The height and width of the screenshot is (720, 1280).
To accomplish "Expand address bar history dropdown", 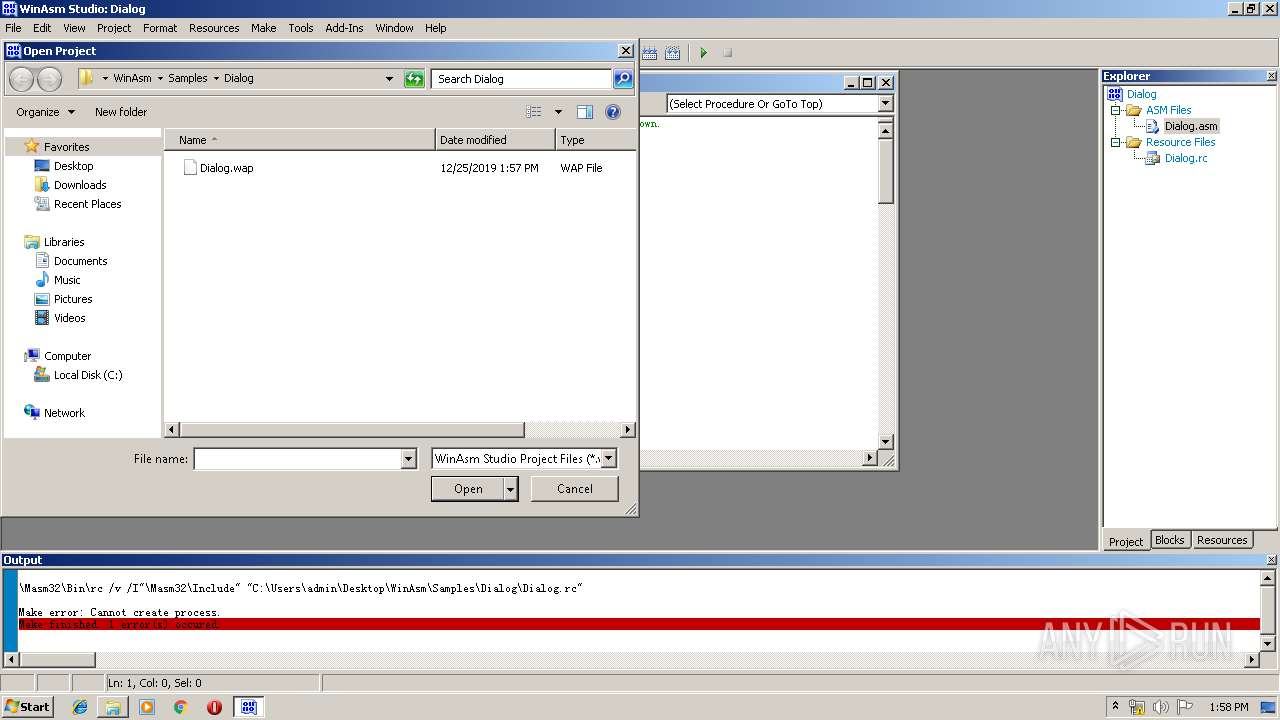I will [x=390, y=79].
